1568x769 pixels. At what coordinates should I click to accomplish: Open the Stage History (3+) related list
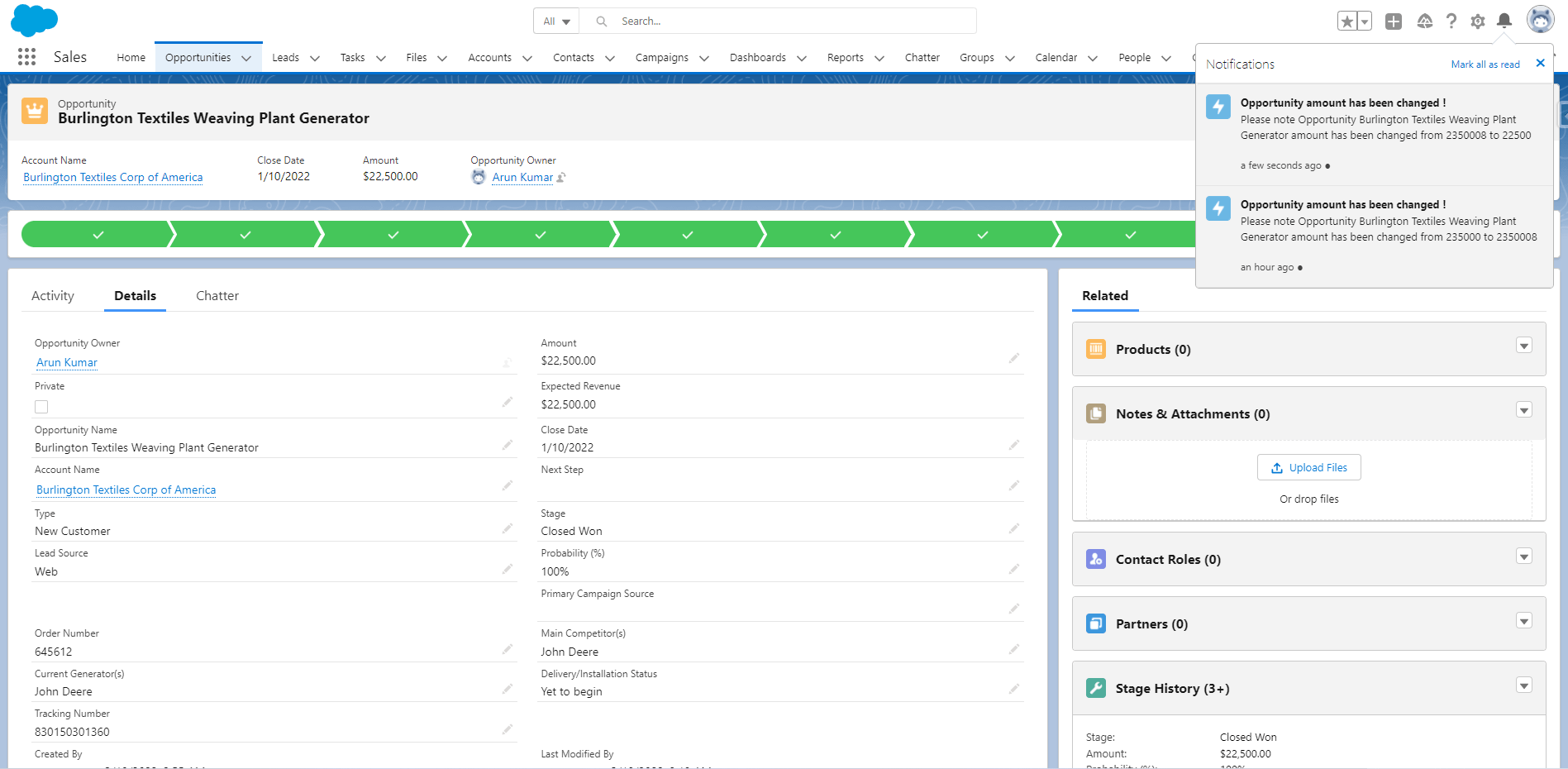point(1172,689)
